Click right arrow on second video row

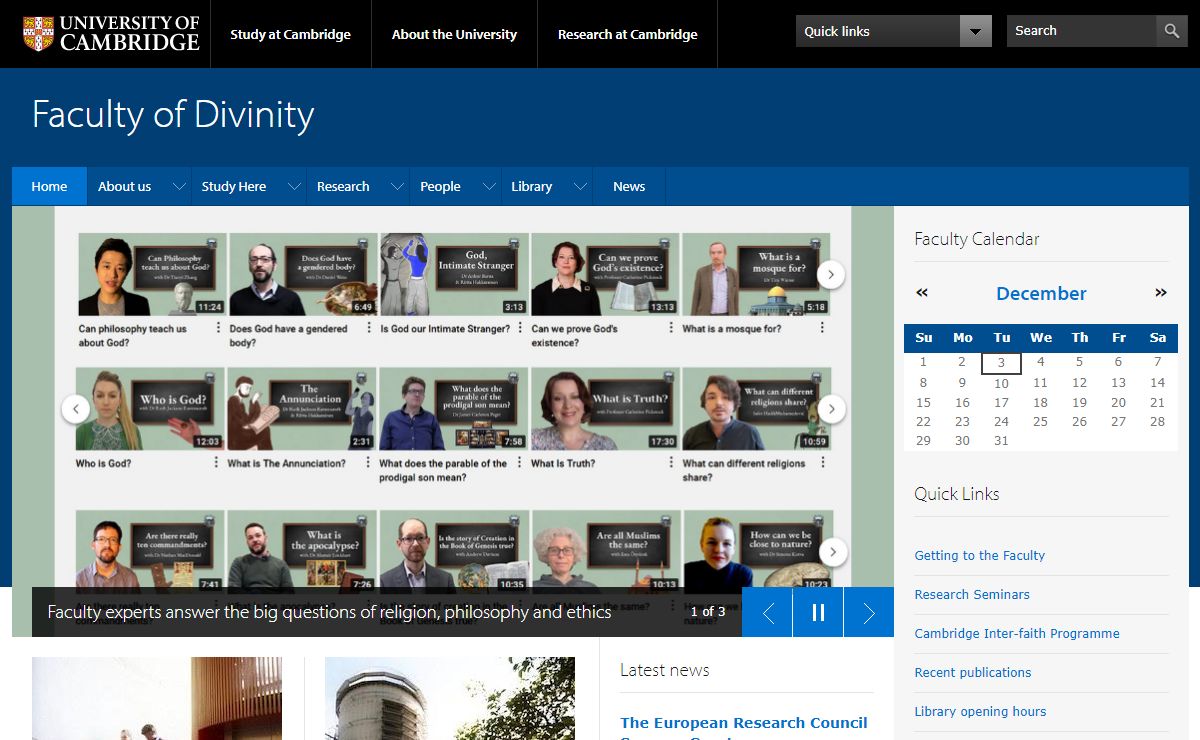[x=831, y=408]
